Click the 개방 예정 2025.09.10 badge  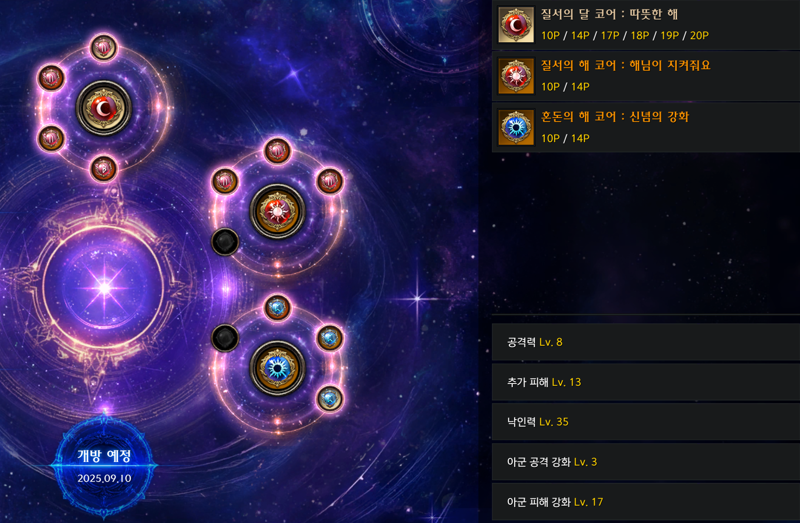[104, 466]
